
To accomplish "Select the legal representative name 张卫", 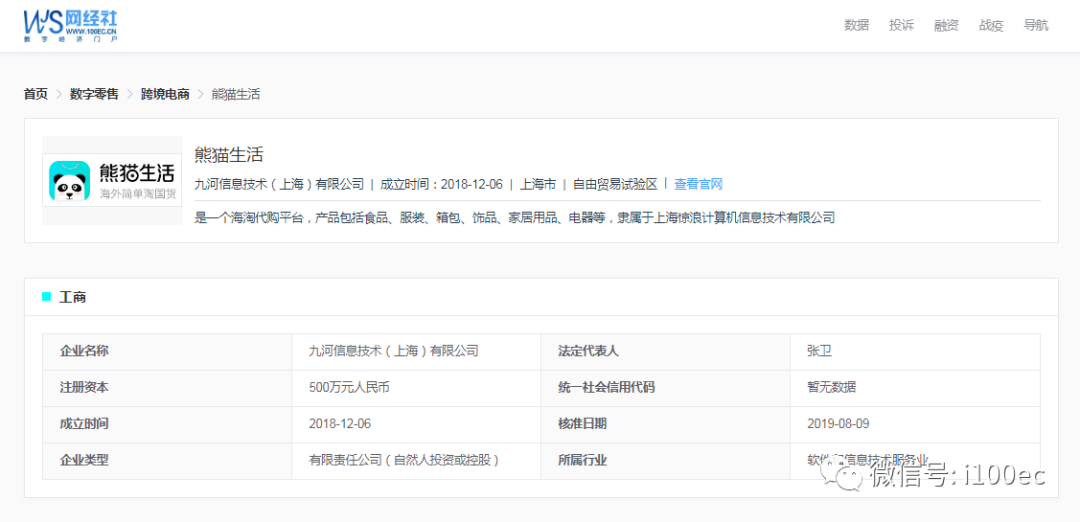I will click(819, 351).
